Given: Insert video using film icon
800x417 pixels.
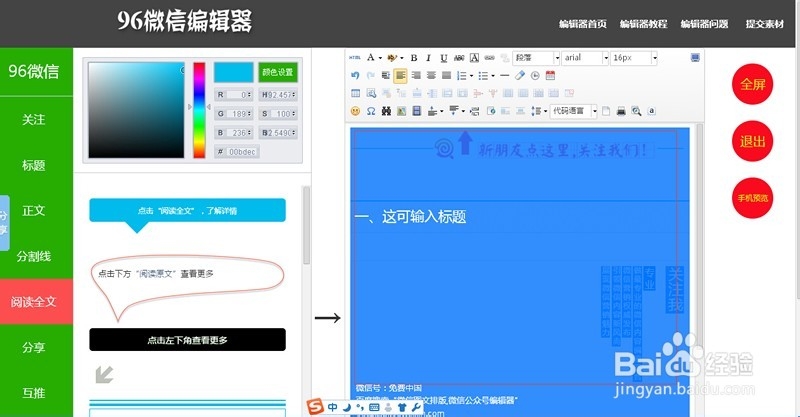Looking at the screenshot, I should (x=417, y=111).
